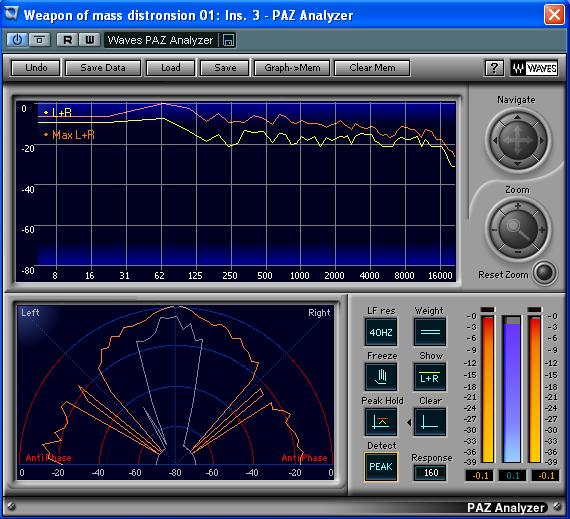Change the Show L+R setting
This screenshot has height=519, width=570.
[x=430, y=377]
